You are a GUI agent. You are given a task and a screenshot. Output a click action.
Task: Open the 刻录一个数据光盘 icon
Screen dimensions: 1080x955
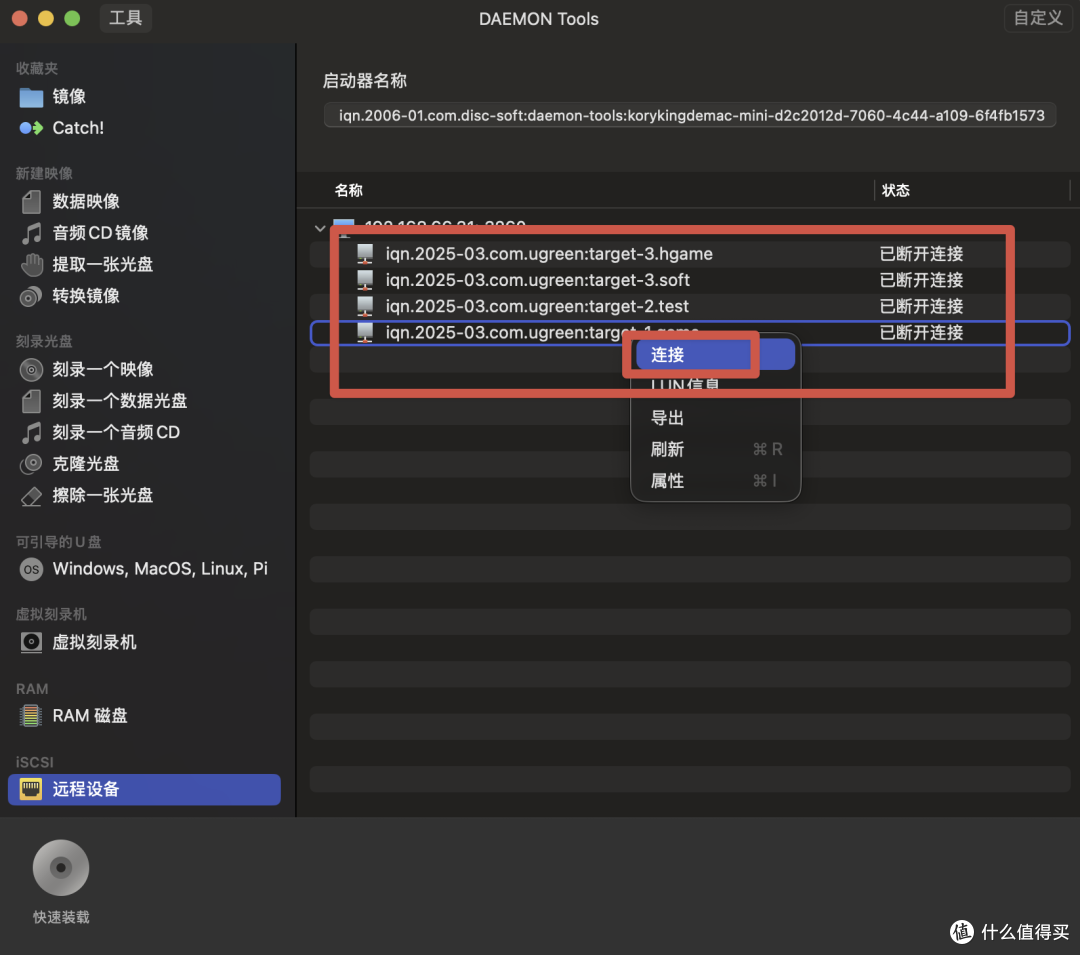(x=31, y=401)
